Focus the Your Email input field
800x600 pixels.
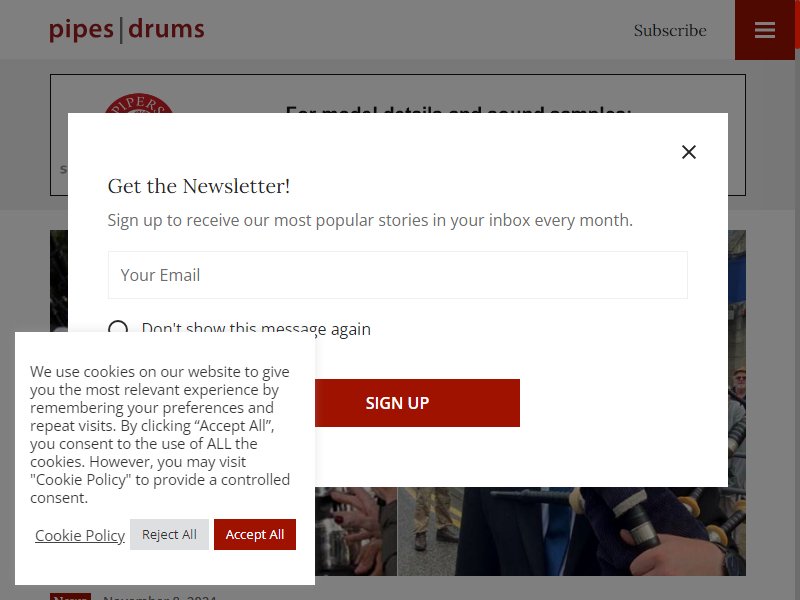(397, 275)
